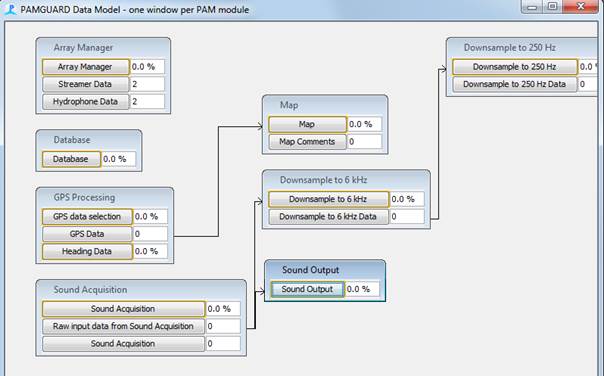The width and height of the screenshot is (604, 376).
Task: Open Downsample to 6 kHz process button
Action: click(x=329, y=199)
